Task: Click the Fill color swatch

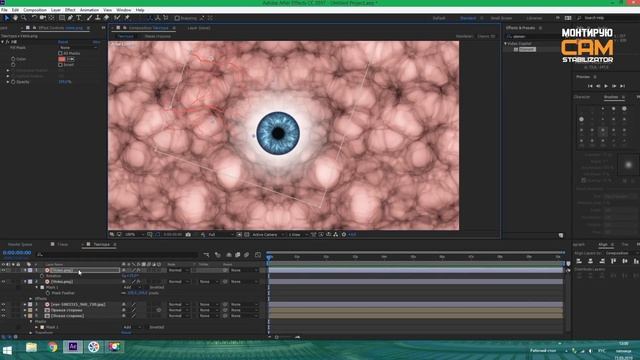Action: [x=62, y=59]
